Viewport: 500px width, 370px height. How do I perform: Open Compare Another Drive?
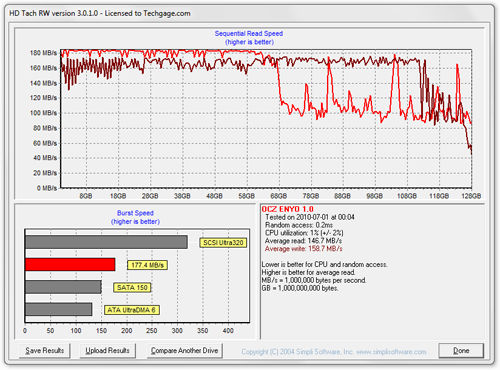coord(185,351)
